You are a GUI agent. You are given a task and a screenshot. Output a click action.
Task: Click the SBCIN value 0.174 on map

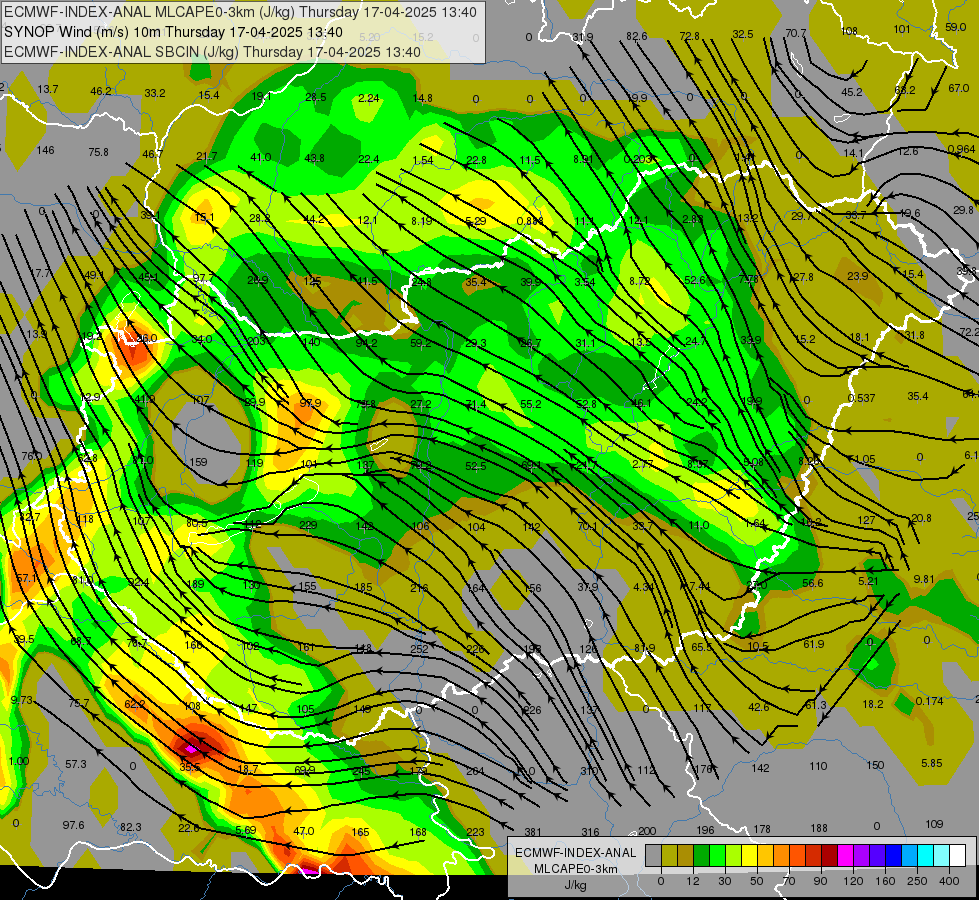[x=929, y=701]
